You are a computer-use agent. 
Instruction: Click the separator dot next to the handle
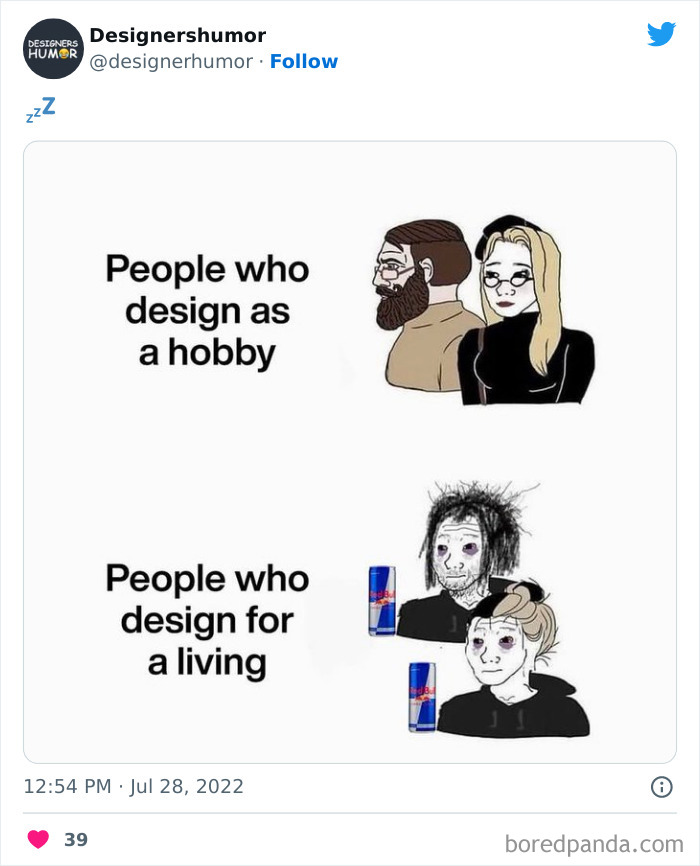pyautogui.click(x=260, y=62)
